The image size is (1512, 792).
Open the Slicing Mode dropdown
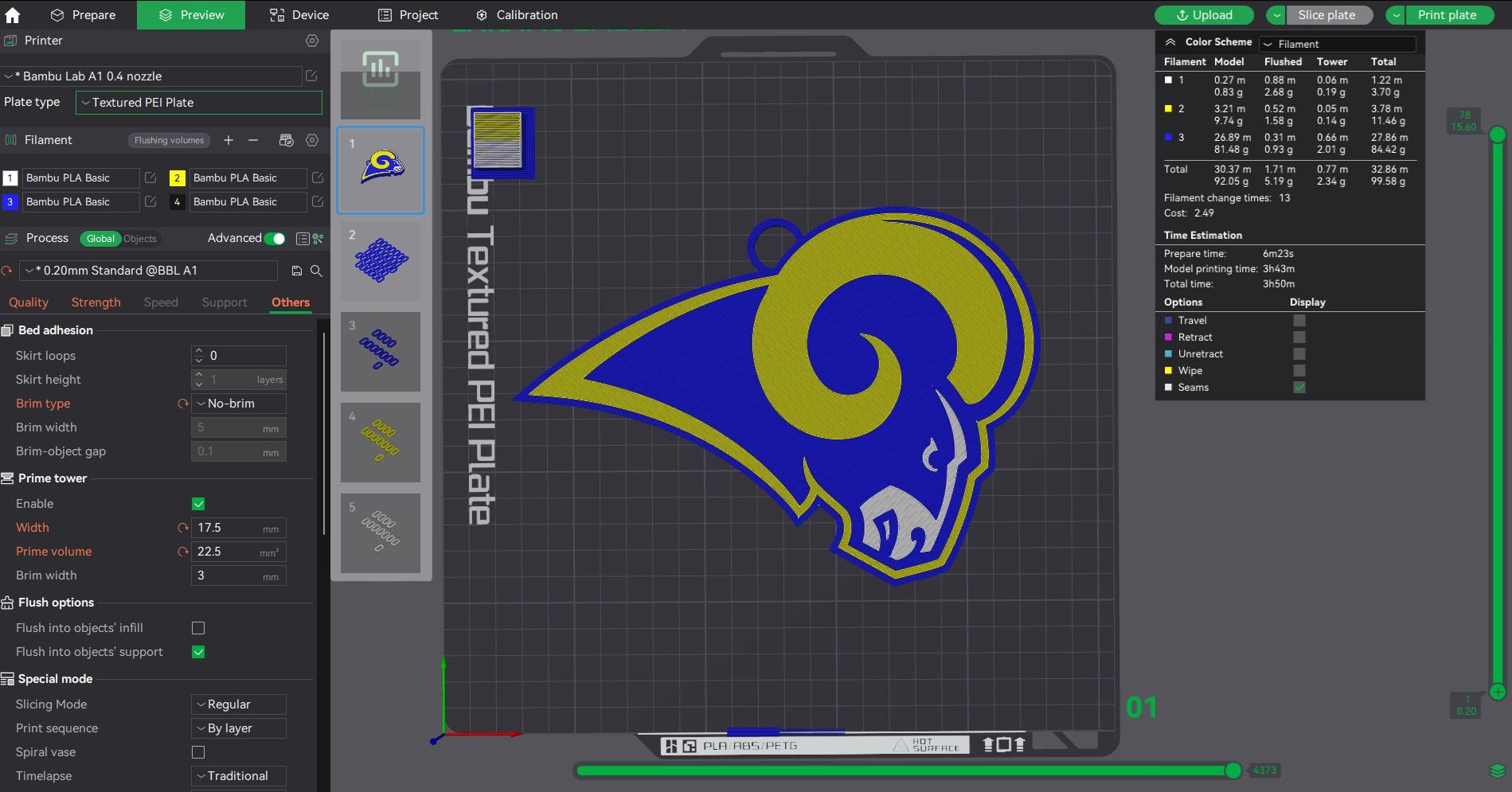point(239,704)
